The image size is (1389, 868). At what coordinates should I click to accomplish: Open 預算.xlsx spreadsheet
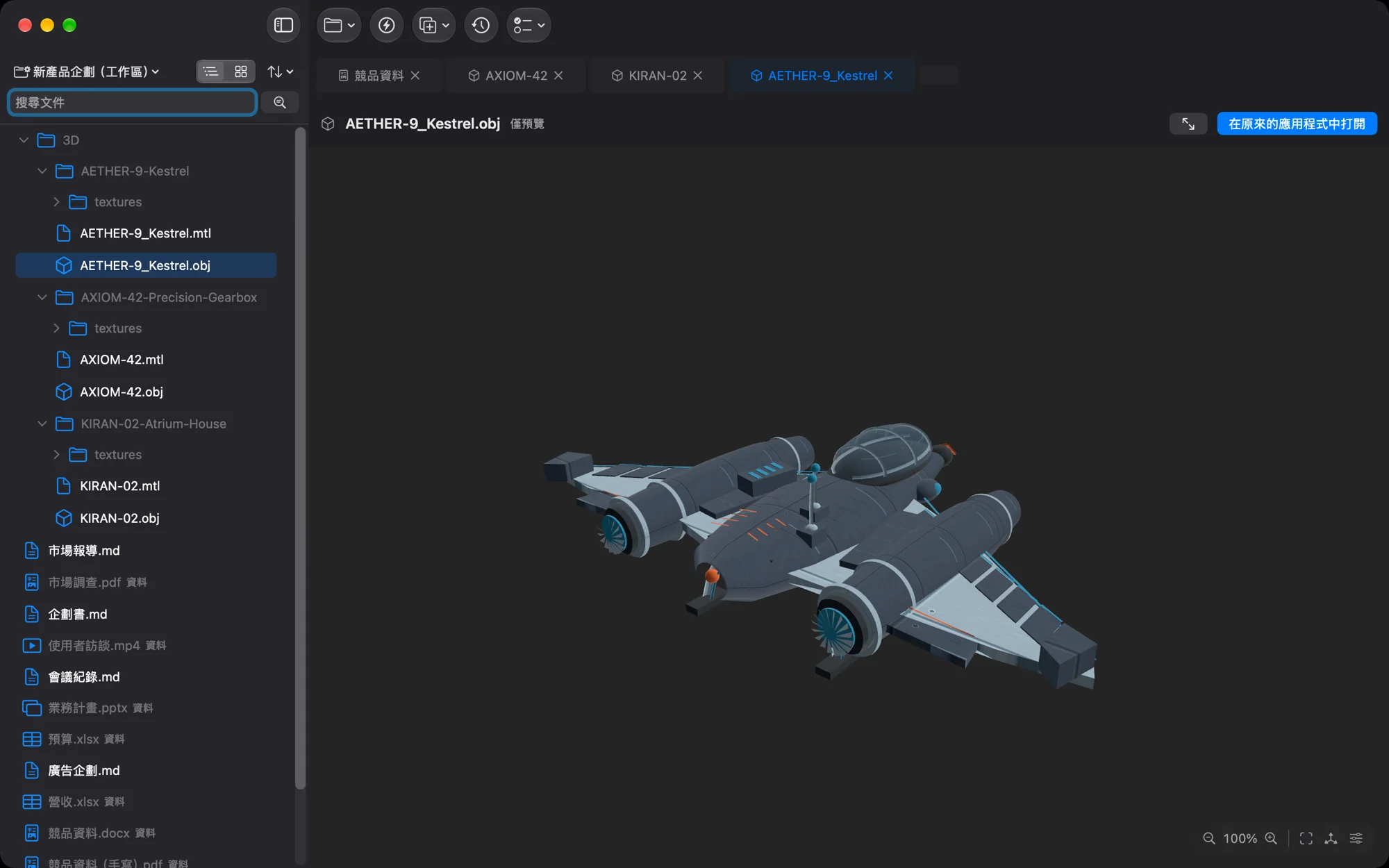click(146, 739)
